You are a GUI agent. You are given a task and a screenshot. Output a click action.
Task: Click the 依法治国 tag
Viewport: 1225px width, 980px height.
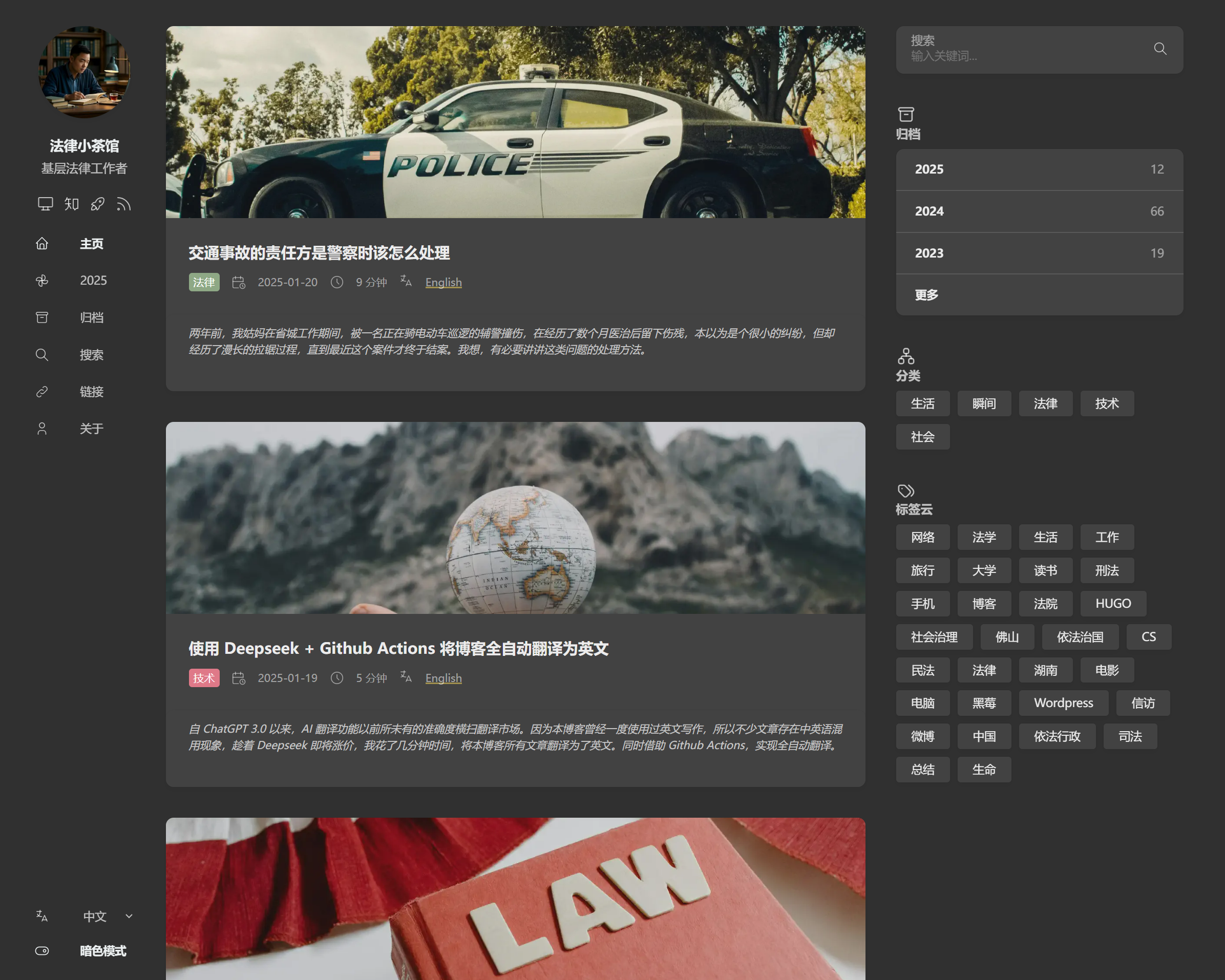coord(1080,637)
